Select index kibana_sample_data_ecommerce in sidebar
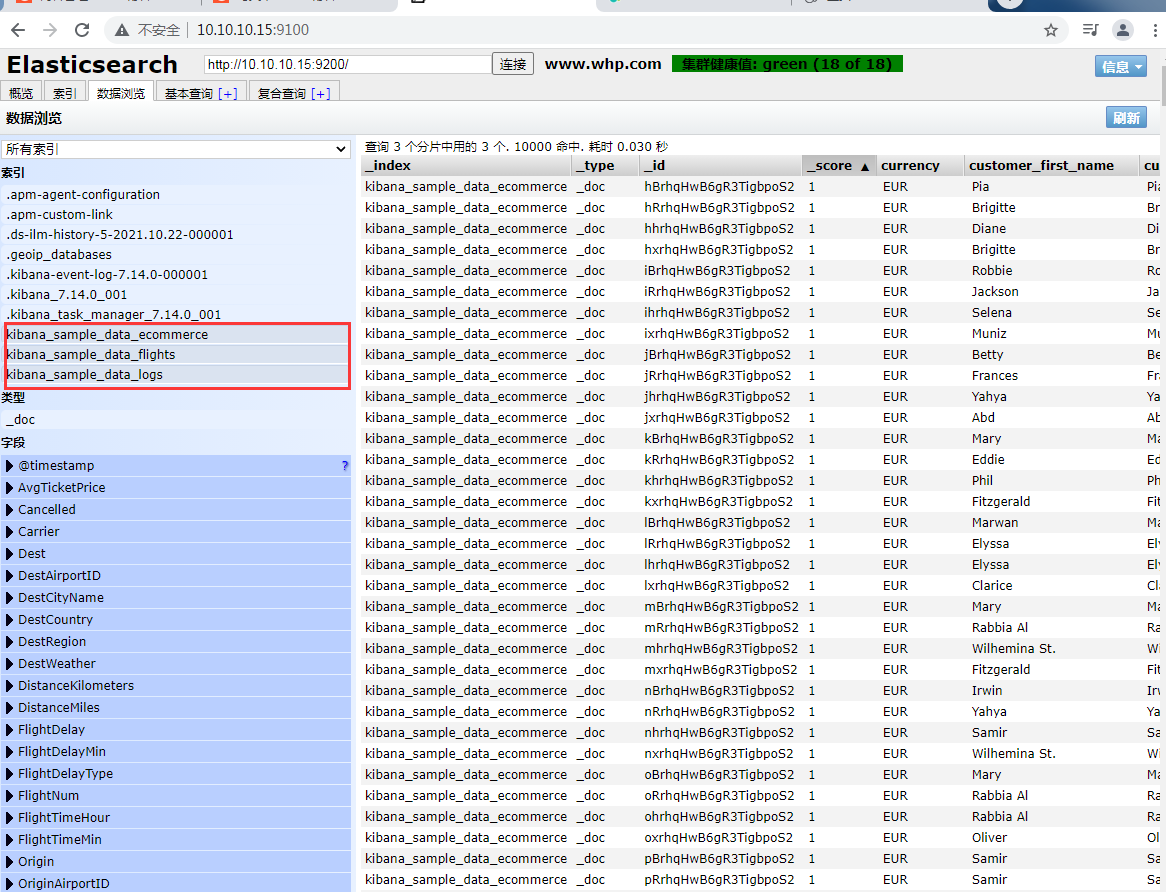Viewport: 1166px width, 892px height. click(x=176, y=334)
